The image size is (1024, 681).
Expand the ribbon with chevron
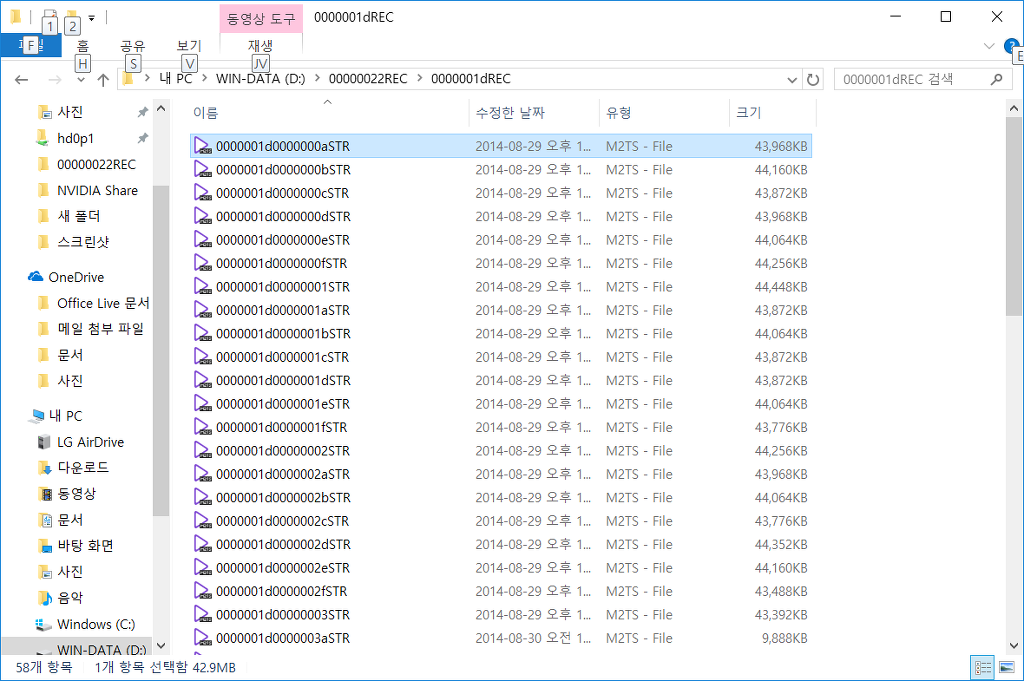(x=989, y=46)
